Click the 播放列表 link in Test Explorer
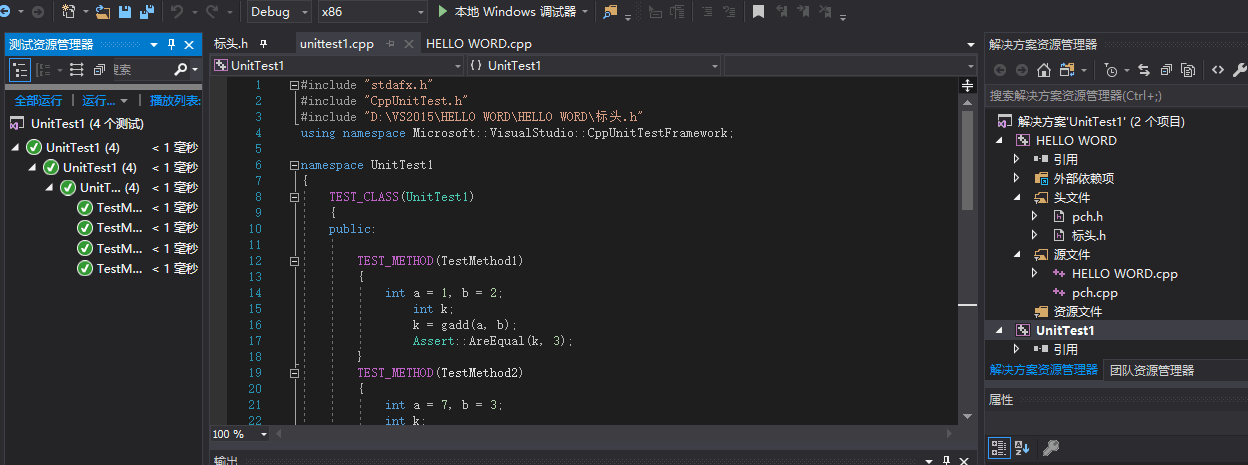The width and height of the screenshot is (1248, 465). [175, 101]
